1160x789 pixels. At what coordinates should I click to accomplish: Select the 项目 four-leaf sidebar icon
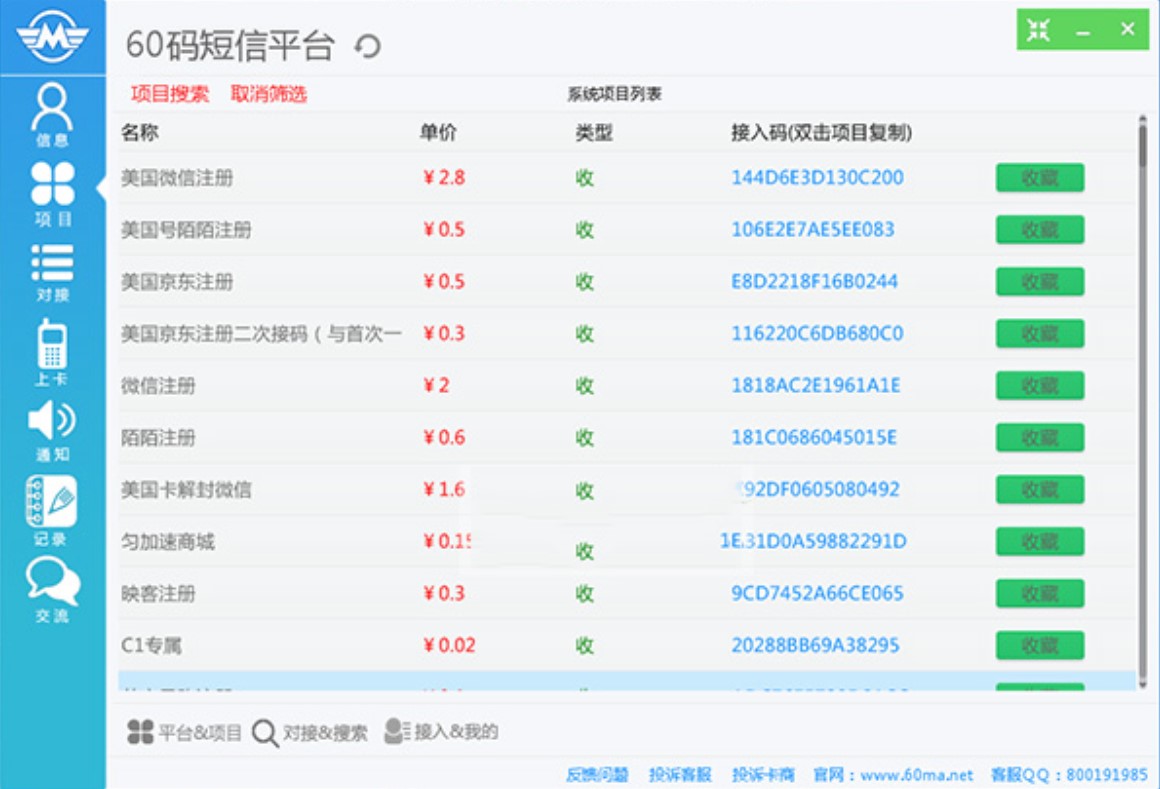click(52, 194)
